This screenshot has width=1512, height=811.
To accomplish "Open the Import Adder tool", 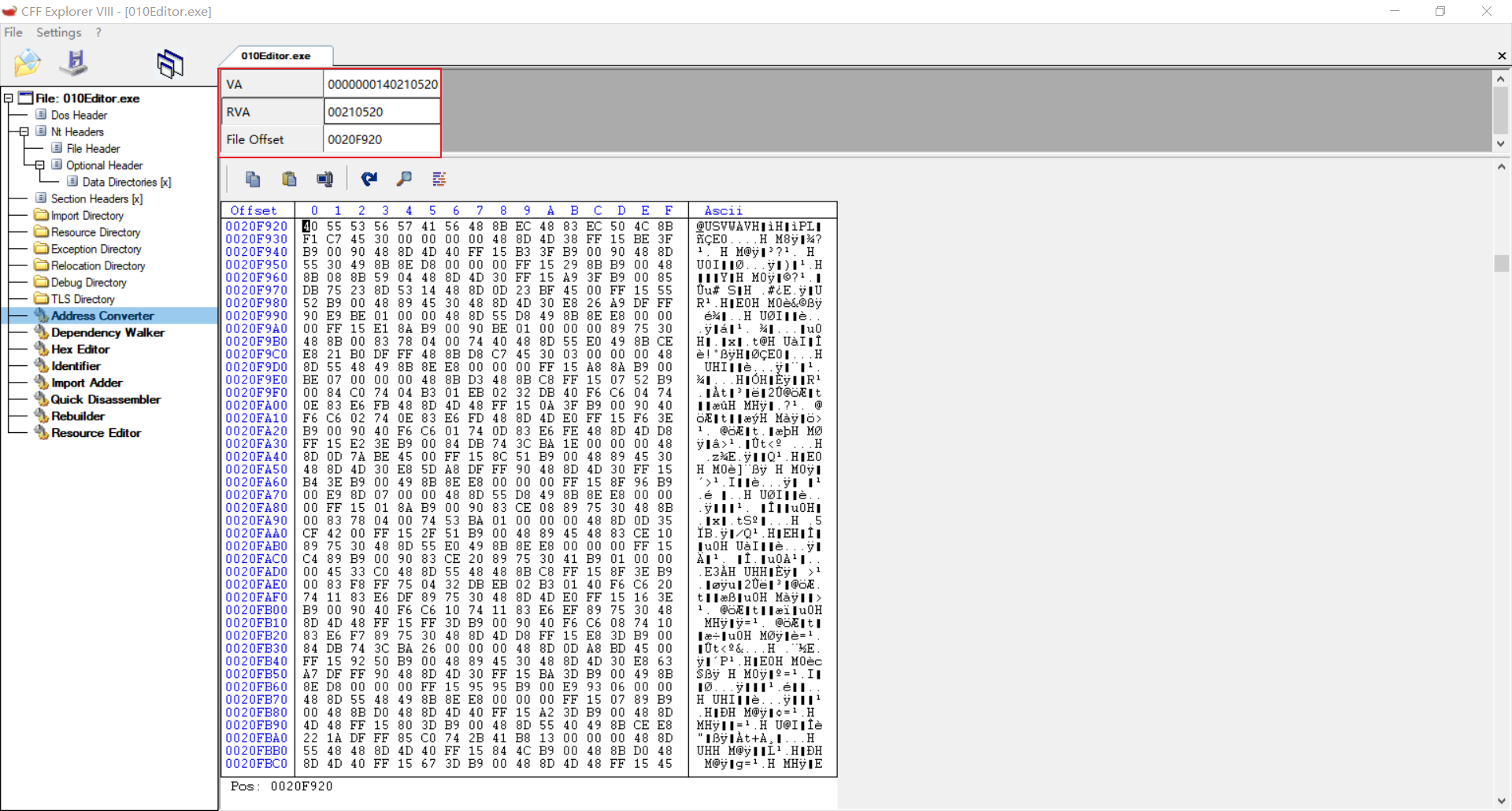I will click(x=87, y=383).
